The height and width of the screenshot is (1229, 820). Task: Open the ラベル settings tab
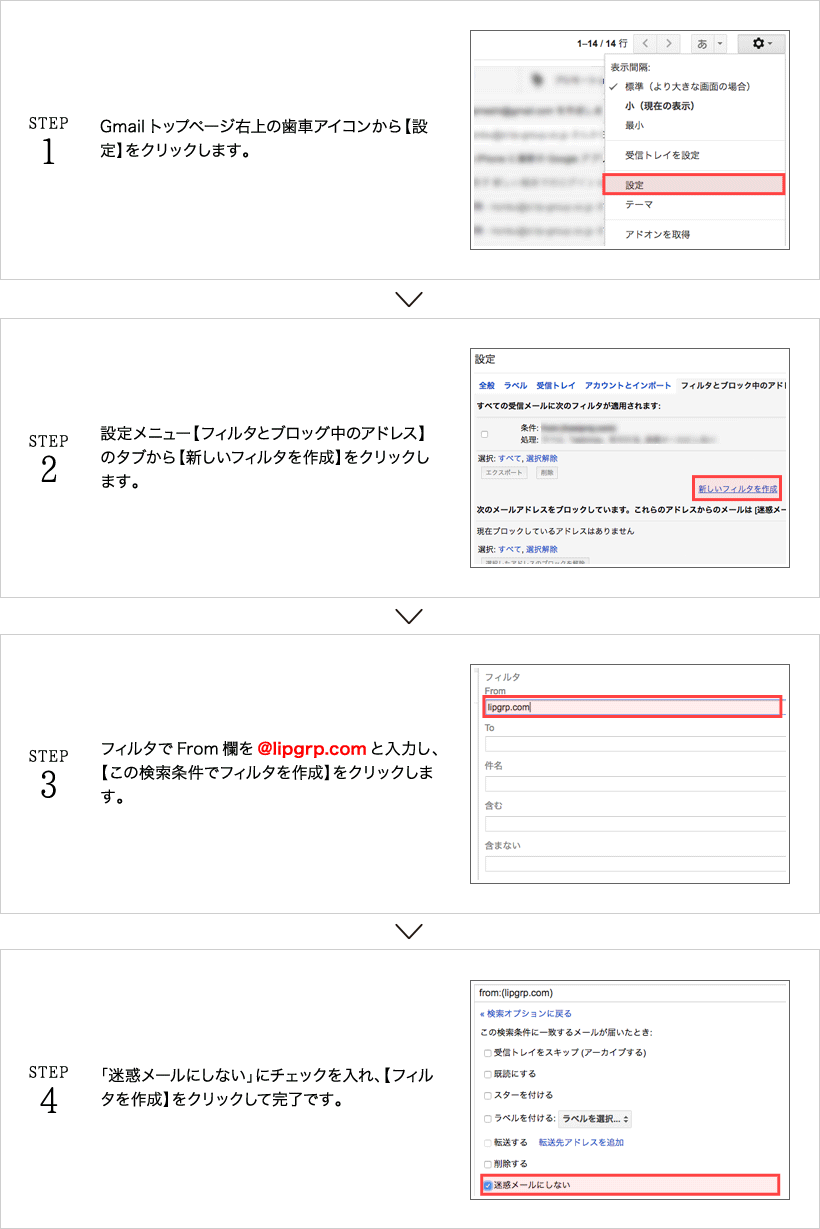pos(515,385)
